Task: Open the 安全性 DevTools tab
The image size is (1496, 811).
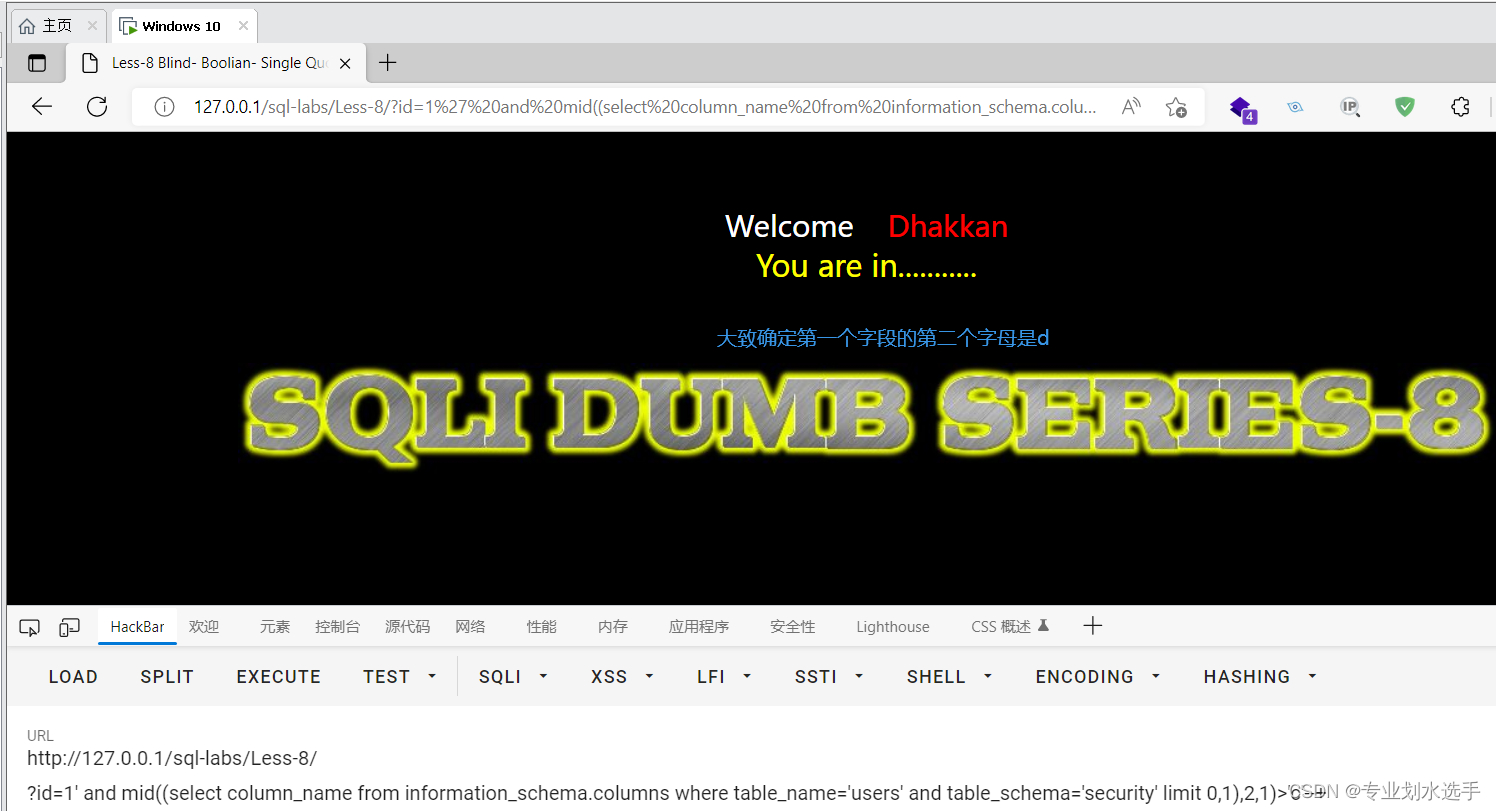Action: pyautogui.click(x=793, y=627)
